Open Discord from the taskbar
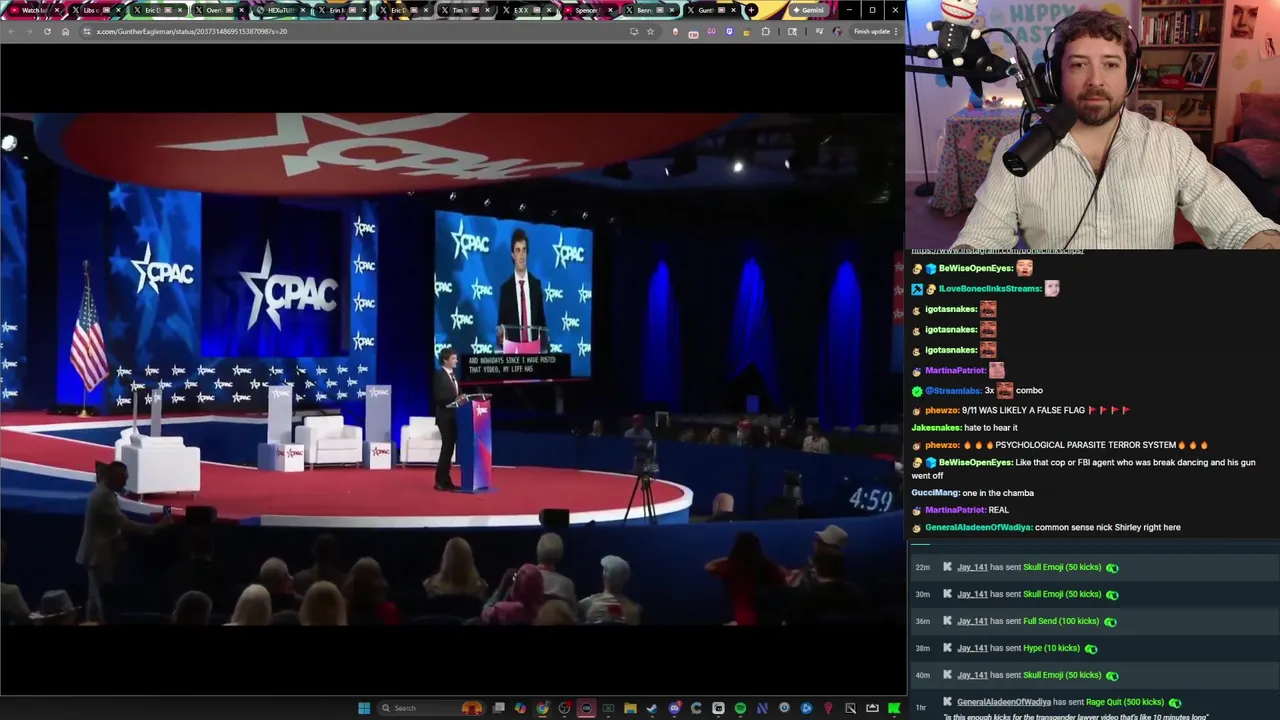Image resolution: width=1280 pixels, height=720 pixels. (x=675, y=708)
